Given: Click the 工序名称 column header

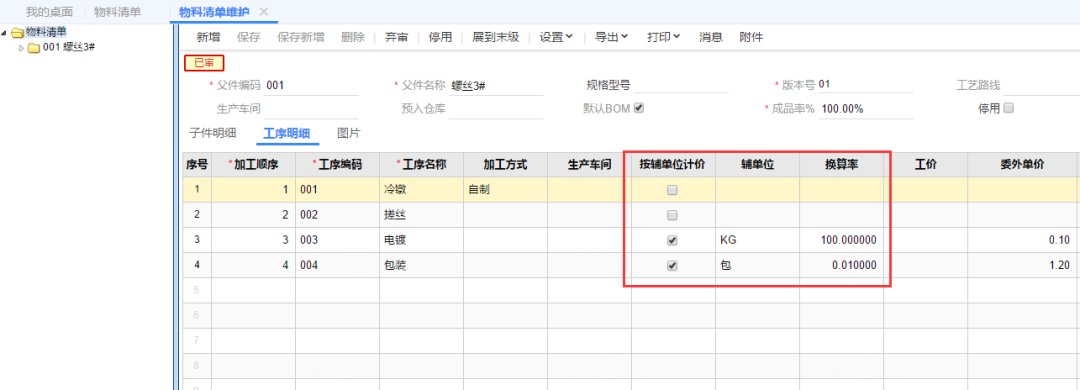Looking at the screenshot, I should pyautogui.click(x=422, y=165).
